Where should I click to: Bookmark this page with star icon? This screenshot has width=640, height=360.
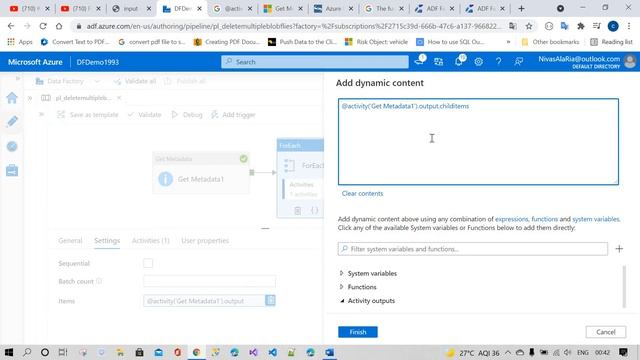click(x=529, y=26)
